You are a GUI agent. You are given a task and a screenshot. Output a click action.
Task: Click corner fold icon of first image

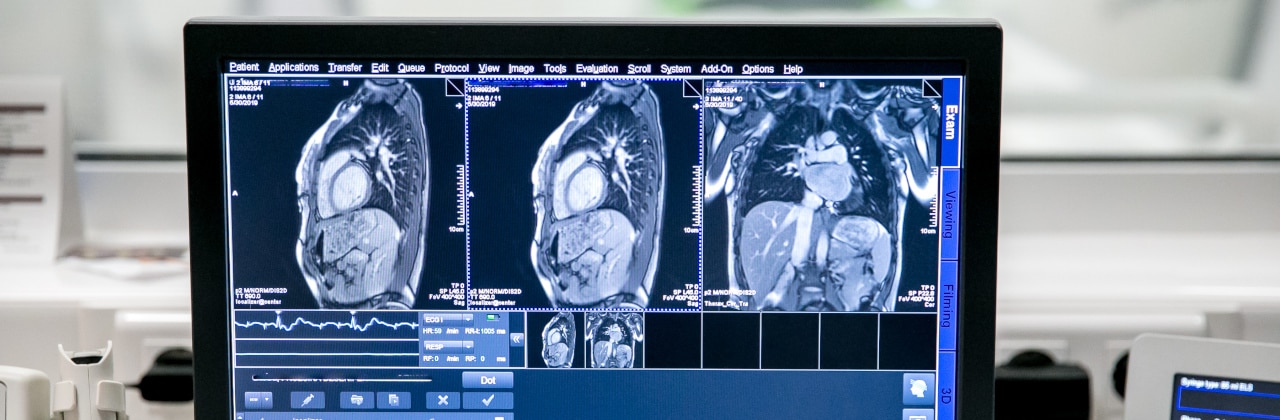click(x=457, y=87)
